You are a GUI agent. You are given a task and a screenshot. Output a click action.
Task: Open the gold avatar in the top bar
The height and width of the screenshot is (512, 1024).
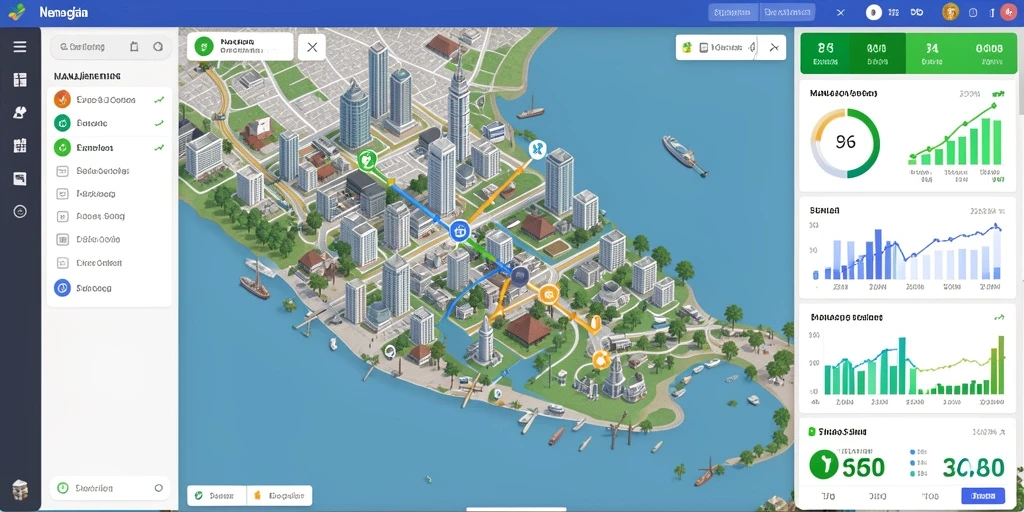click(951, 12)
